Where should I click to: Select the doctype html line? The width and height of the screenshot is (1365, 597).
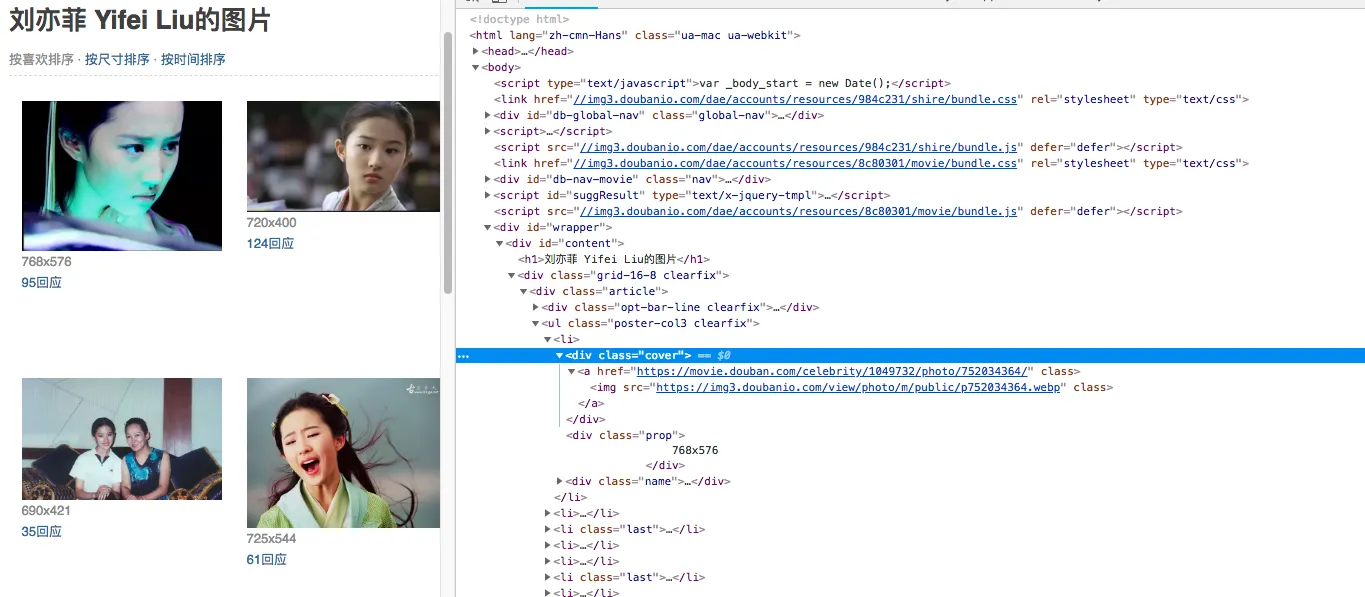(x=519, y=19)
